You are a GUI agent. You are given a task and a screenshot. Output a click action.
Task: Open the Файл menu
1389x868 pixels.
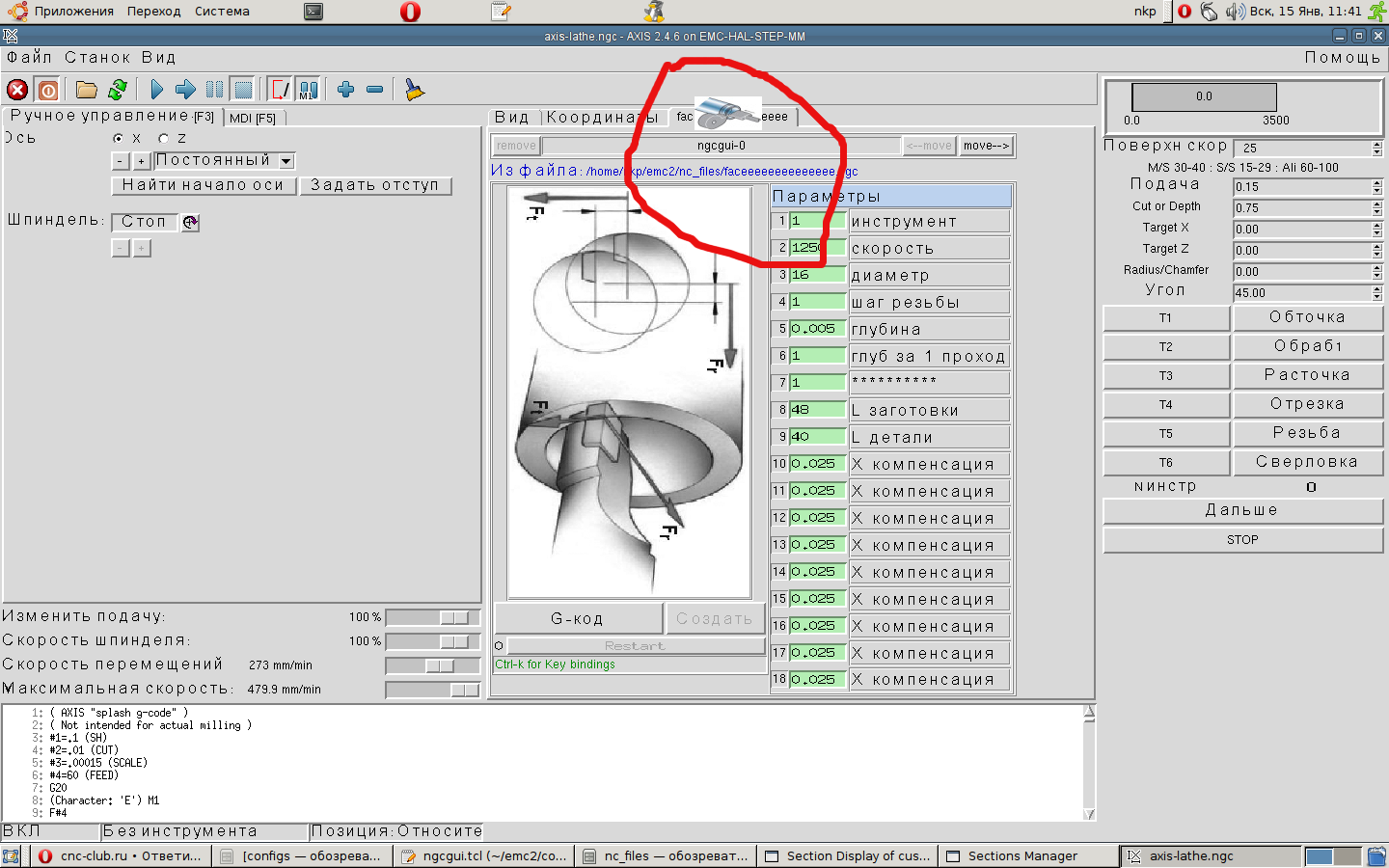click(30, 58)
